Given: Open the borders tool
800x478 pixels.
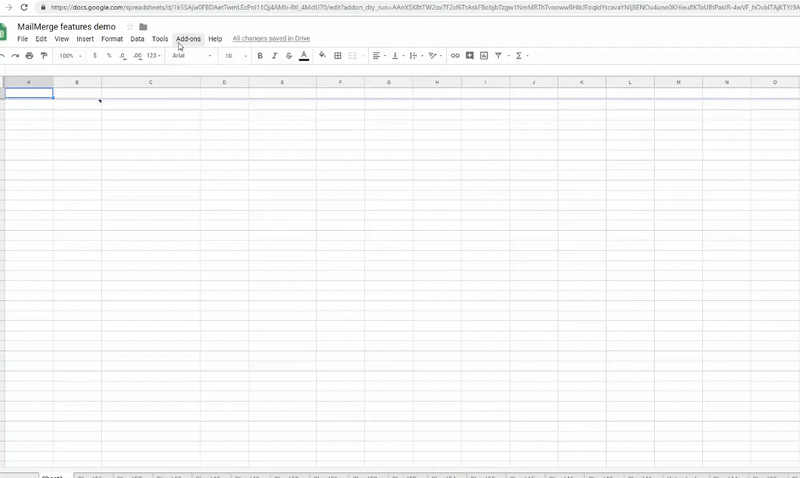Looking at the screenshot, I should [337, 56].
